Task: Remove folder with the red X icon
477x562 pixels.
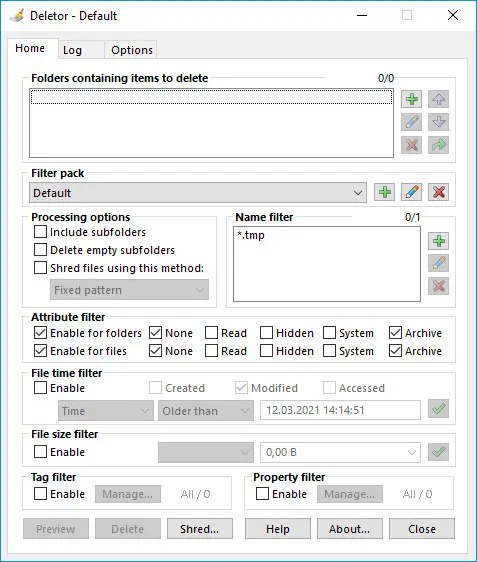Action: pos(411,145)
